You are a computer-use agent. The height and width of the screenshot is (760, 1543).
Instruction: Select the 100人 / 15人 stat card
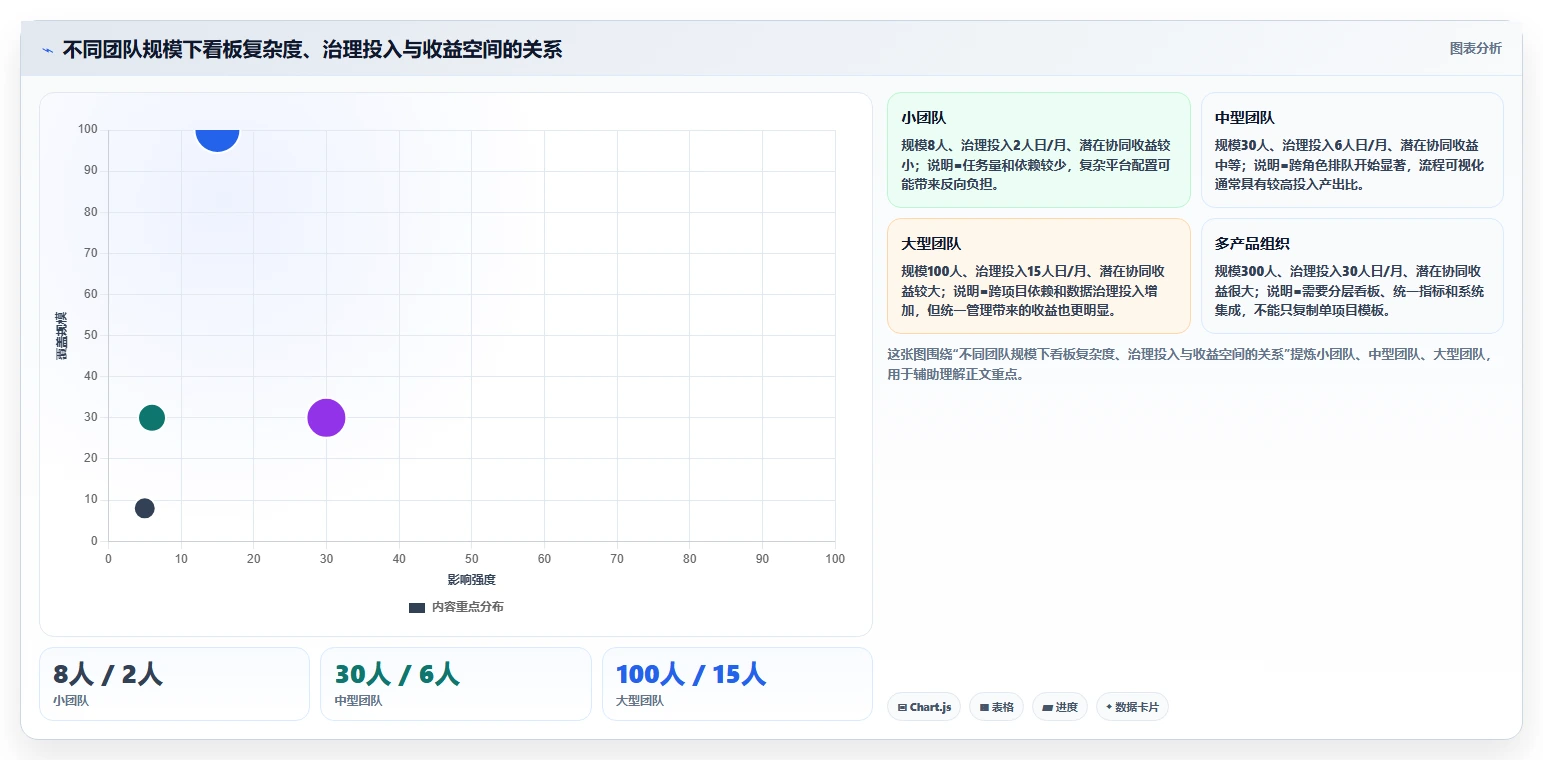tap(737, 684)
